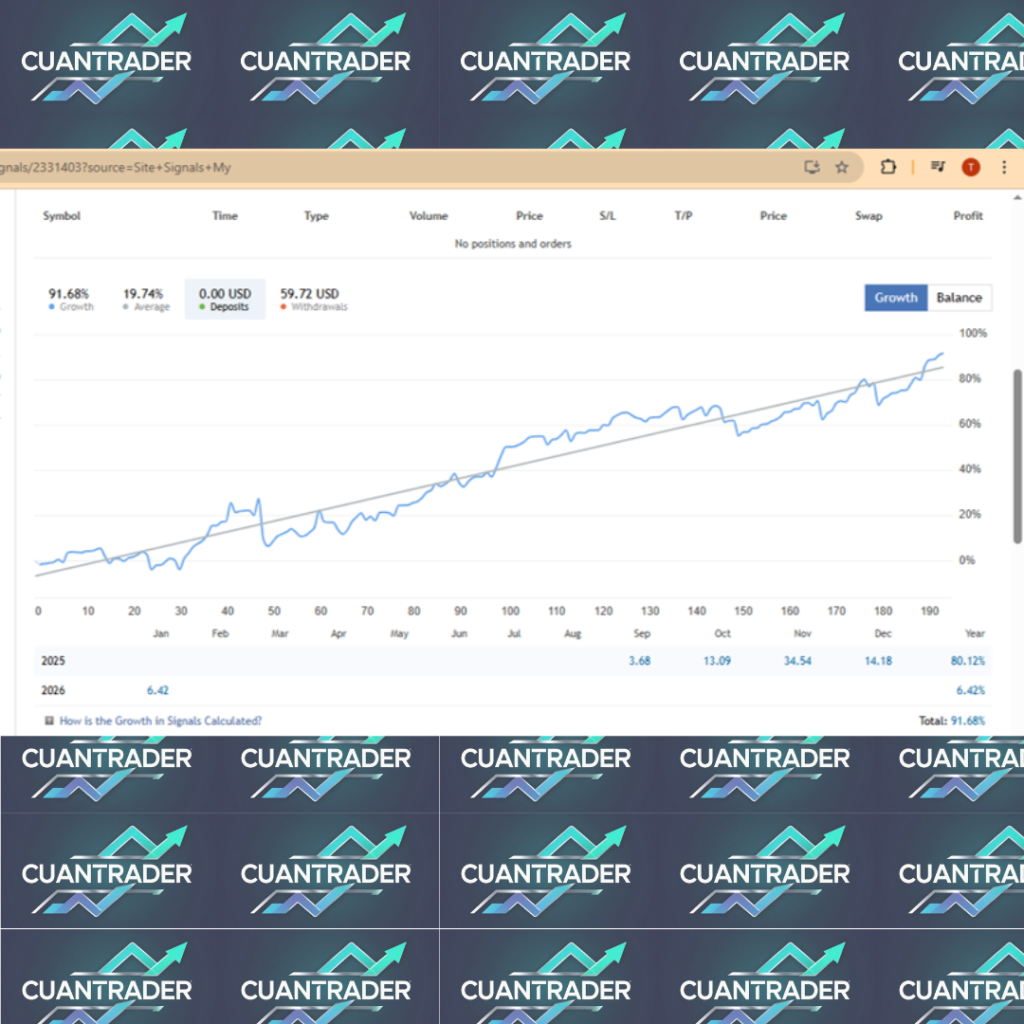This screenshot has height=1024, width=1024.
Task: Click the 100% y-axis label
Action: (x=972, y=333)
